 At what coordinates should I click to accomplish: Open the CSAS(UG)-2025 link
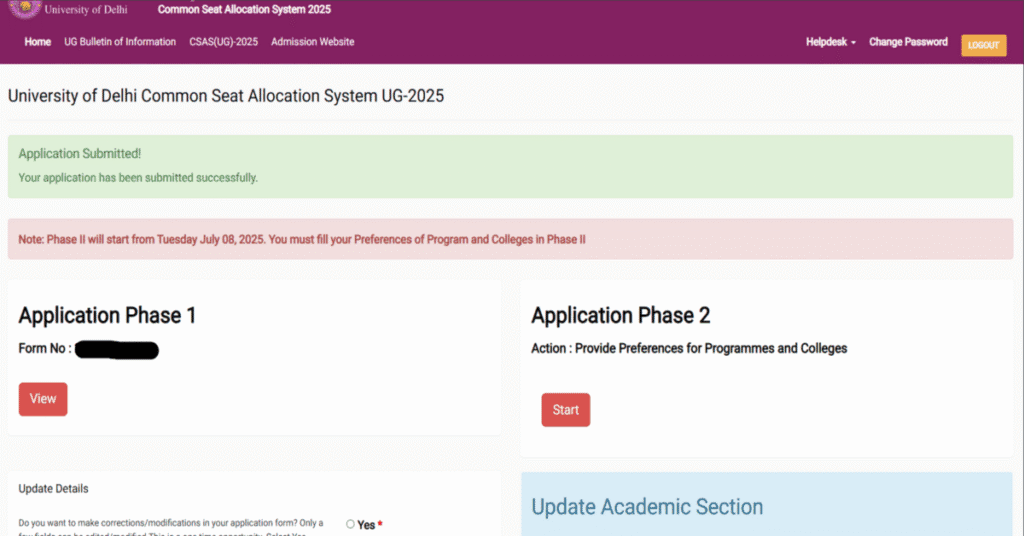[224, 42]
